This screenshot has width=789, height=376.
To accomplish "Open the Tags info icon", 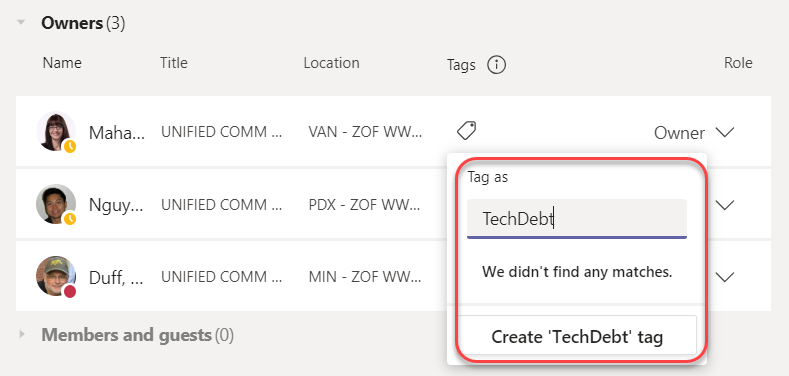I will click(x=497, y=64).
